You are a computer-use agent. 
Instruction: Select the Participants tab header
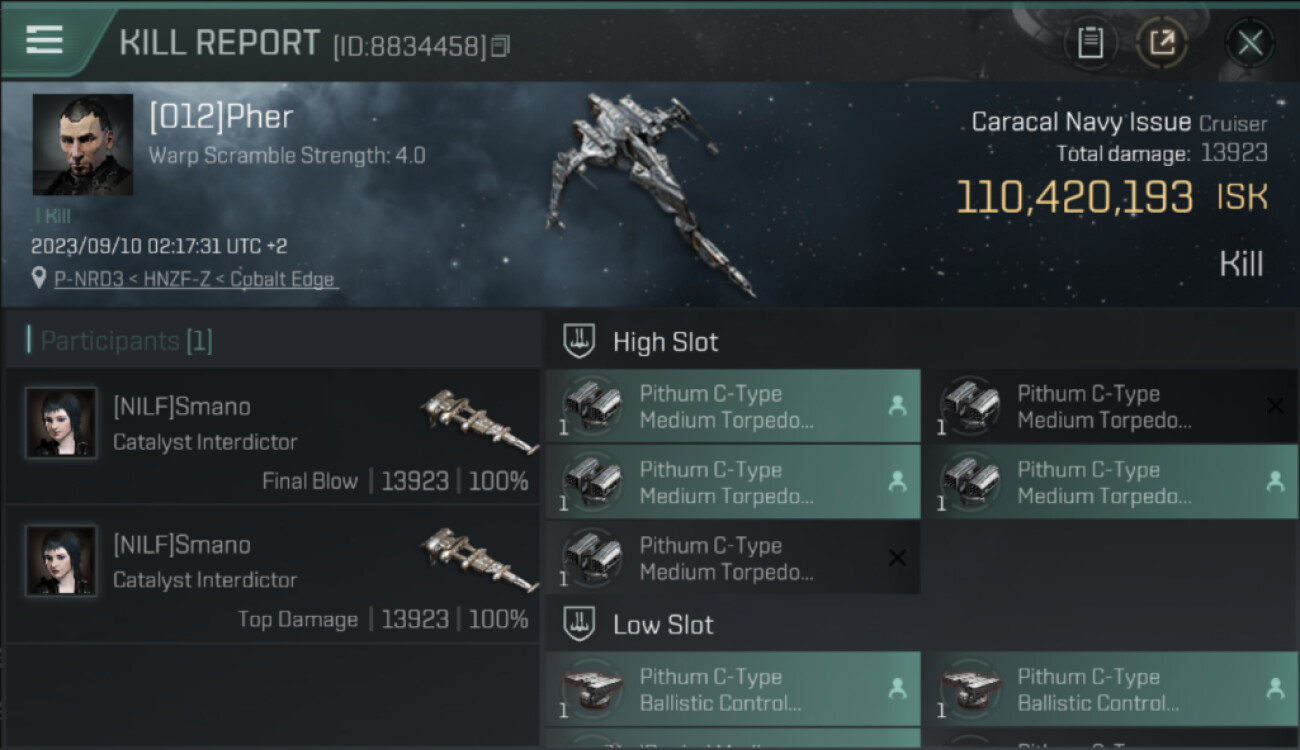120,341
